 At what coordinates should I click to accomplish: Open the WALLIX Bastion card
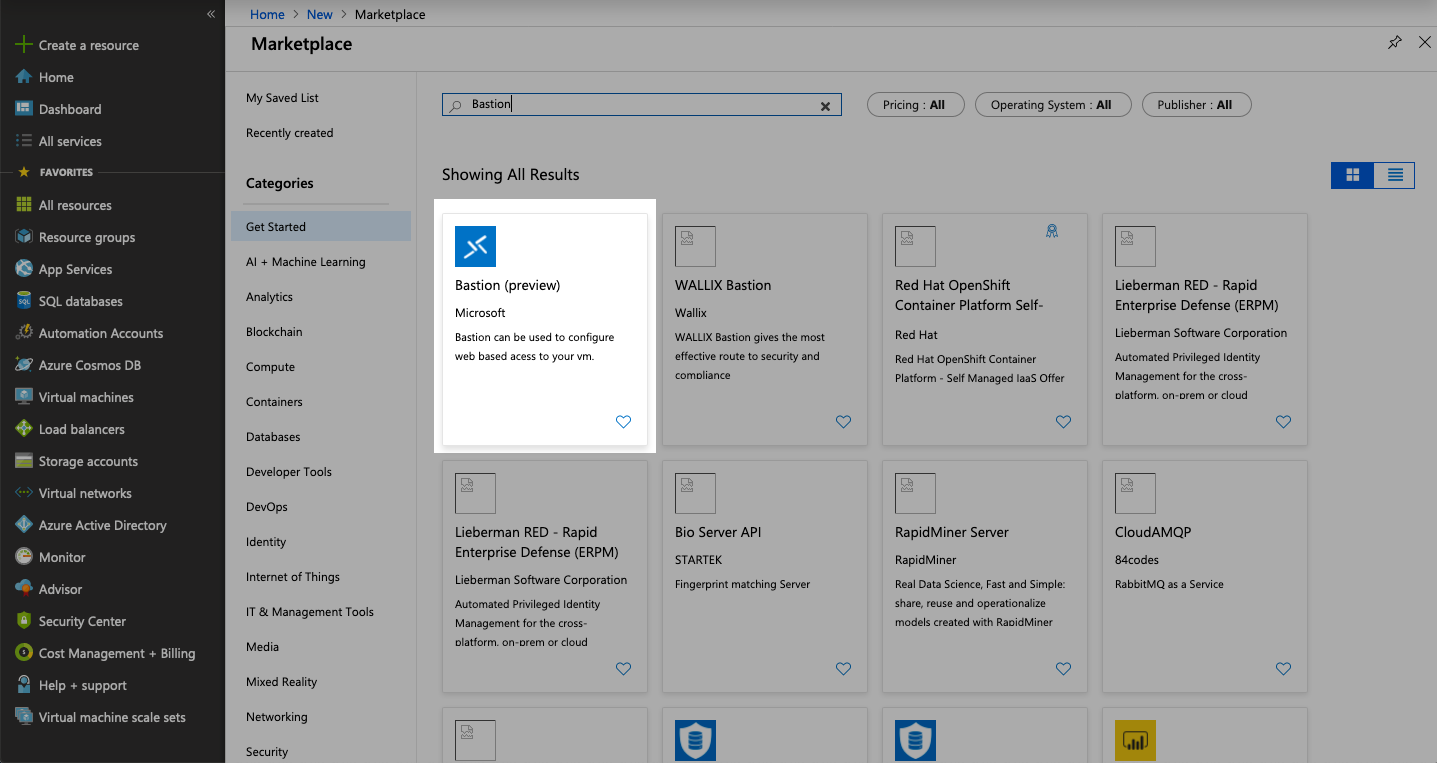765,329
